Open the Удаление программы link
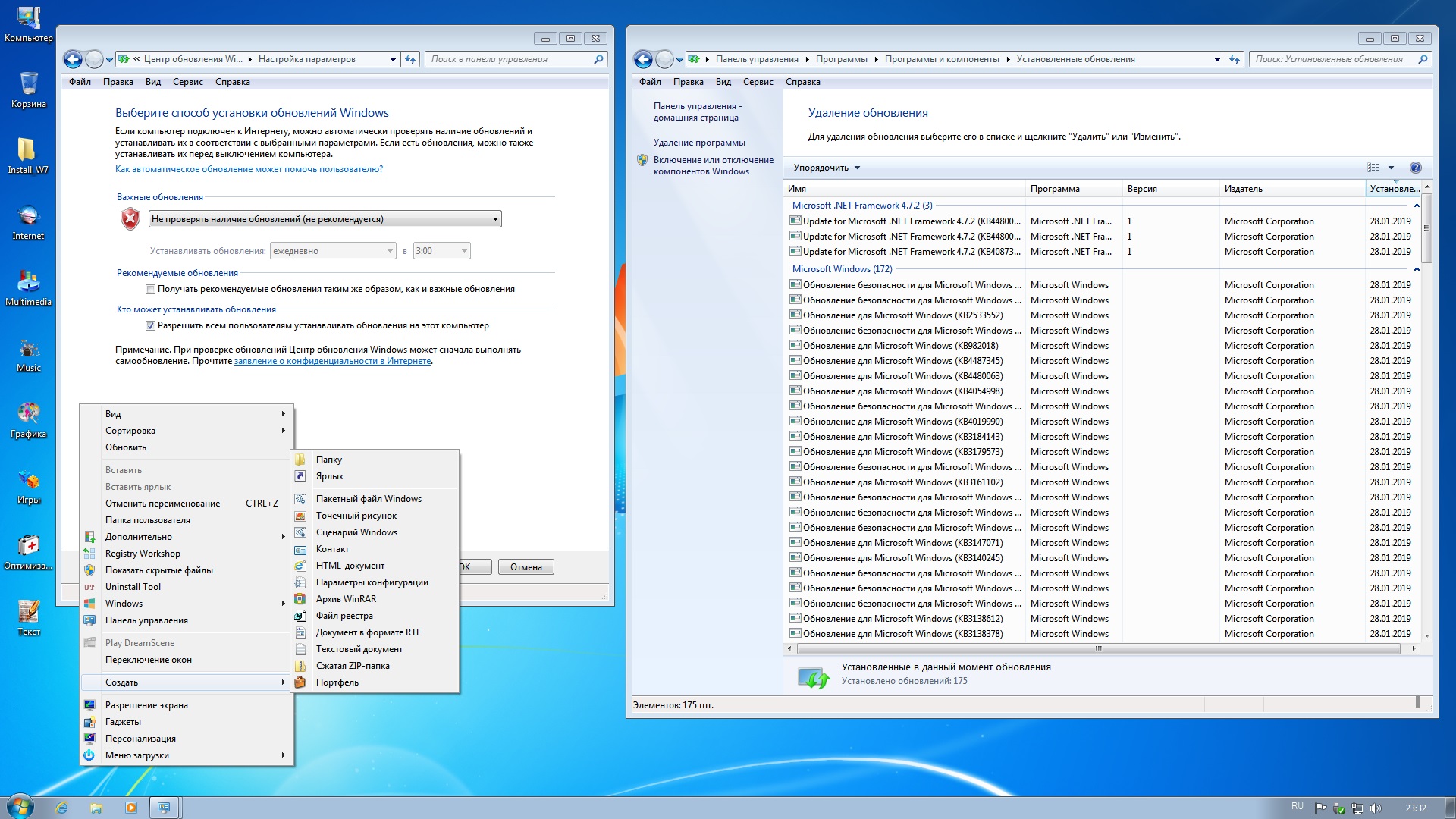Screen dimensions: 1456x819 pyautogui.click(x=699, y=143)
